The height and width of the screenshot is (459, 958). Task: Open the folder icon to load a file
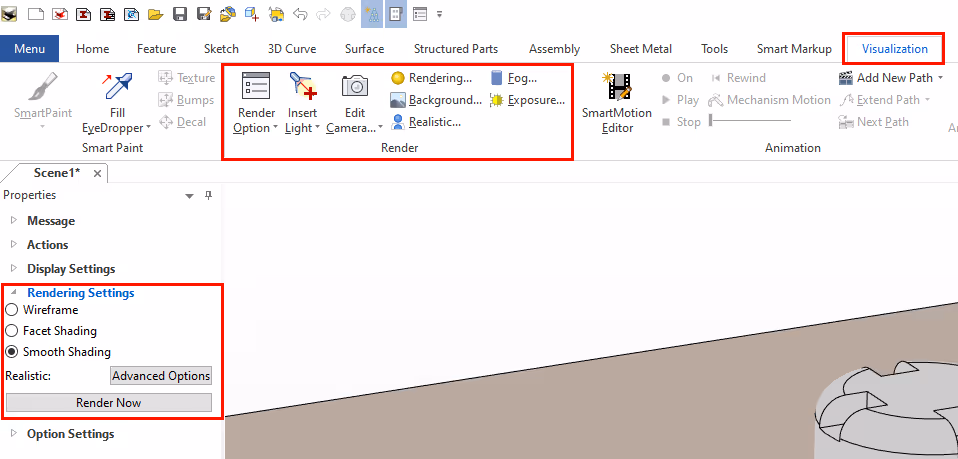click(x=156, y=13)
